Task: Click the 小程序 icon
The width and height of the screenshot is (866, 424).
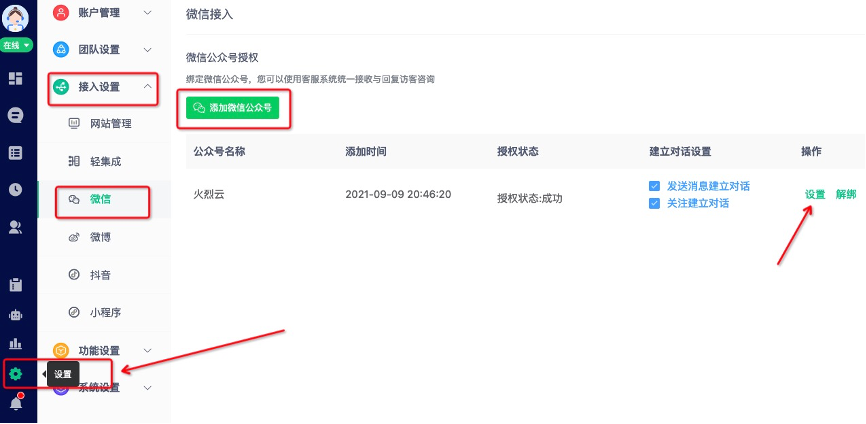Action: point(74,312)
